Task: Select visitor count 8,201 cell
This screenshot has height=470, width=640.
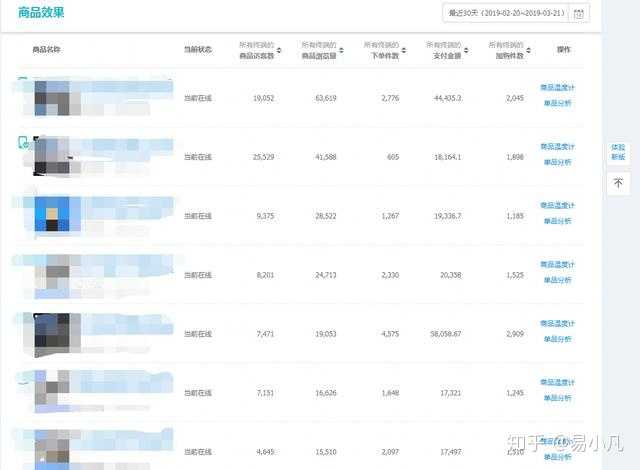Action: pyautogui.click(x=265, y=275)
